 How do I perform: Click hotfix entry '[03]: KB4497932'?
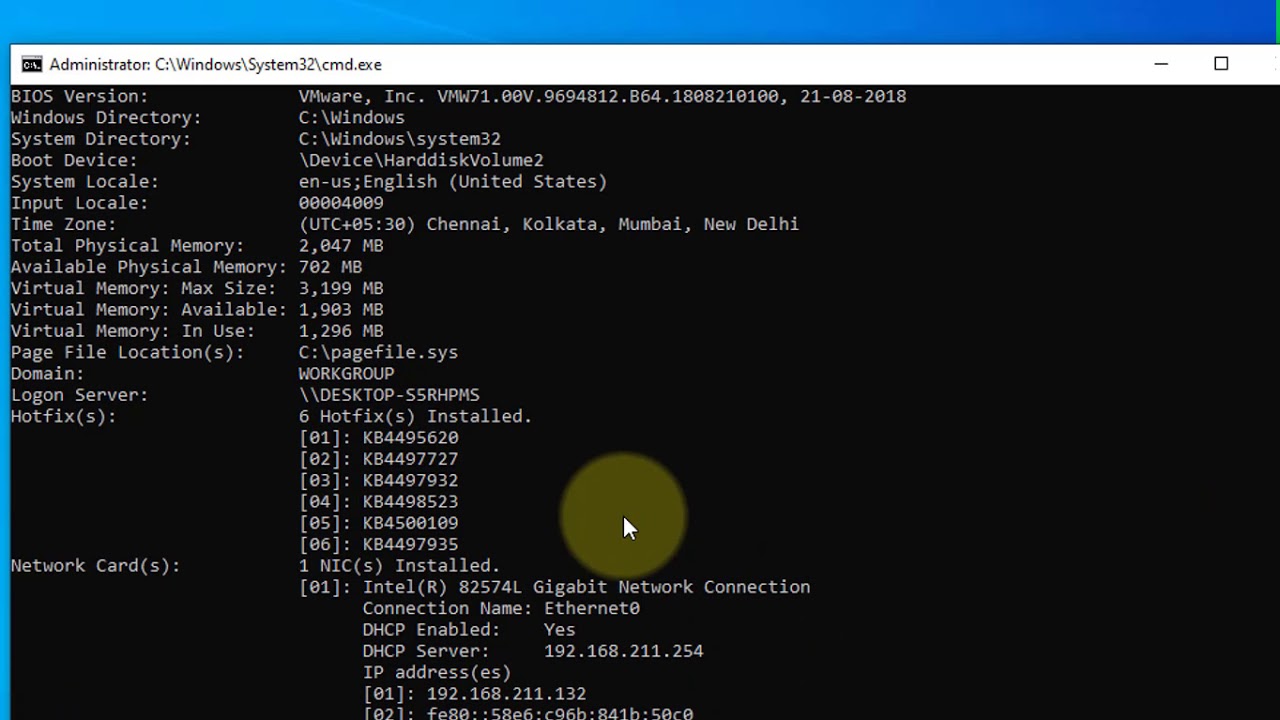pyautogui.click(x=378, y=480)
